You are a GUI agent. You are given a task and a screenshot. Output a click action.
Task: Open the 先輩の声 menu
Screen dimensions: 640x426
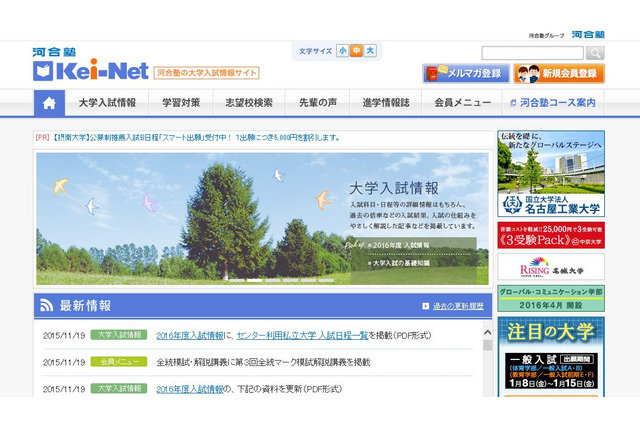click(318, 103)
